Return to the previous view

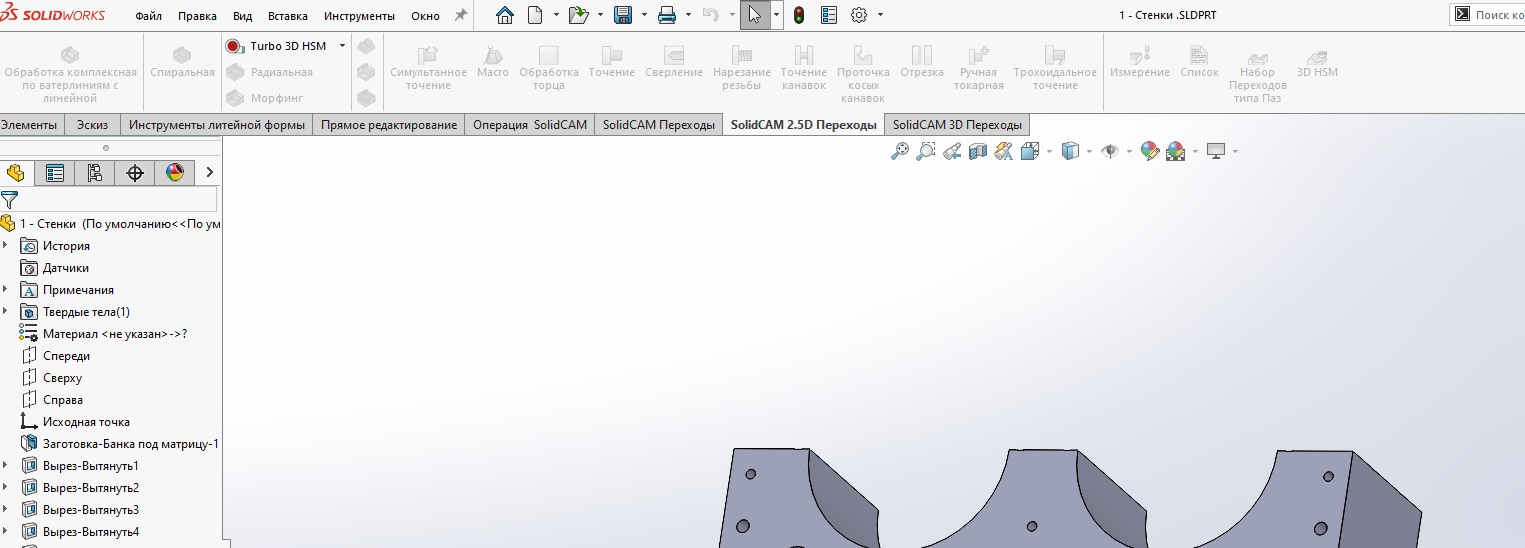point(952,151)
